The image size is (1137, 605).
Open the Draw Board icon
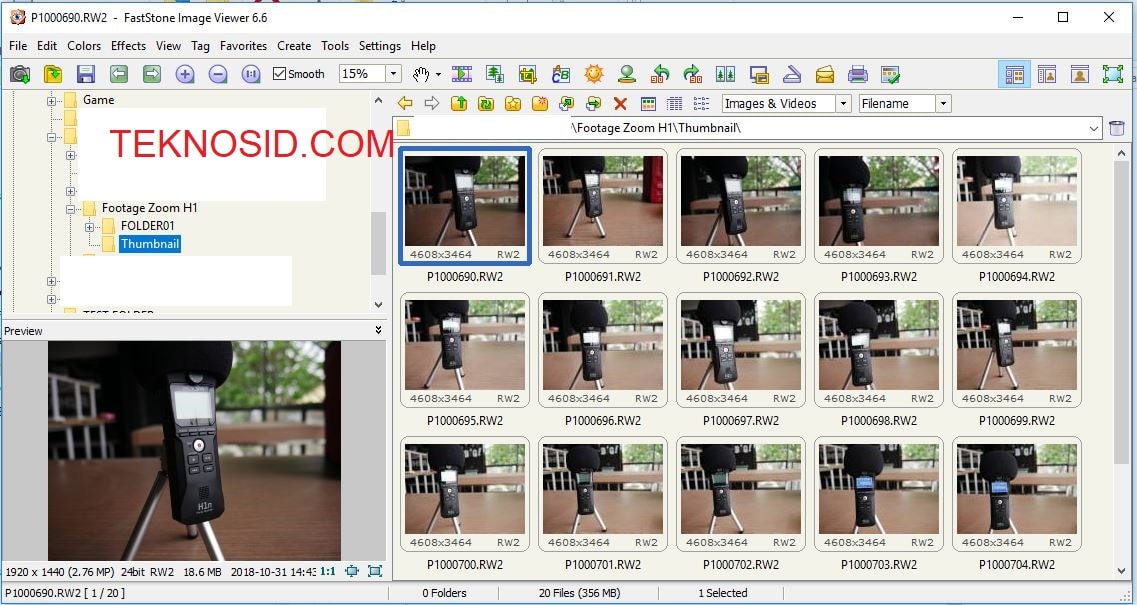click(x=561, y=74)
